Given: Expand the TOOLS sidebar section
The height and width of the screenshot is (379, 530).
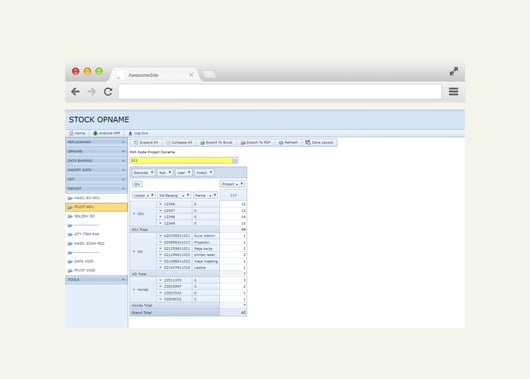Looking at the screenshot, I should pos(96,280).
